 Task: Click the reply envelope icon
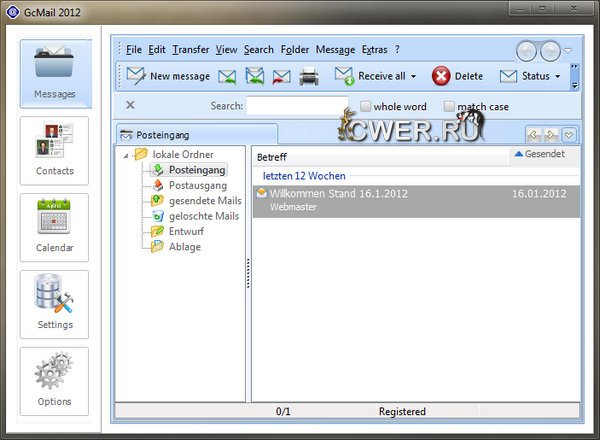pos(228,76)
